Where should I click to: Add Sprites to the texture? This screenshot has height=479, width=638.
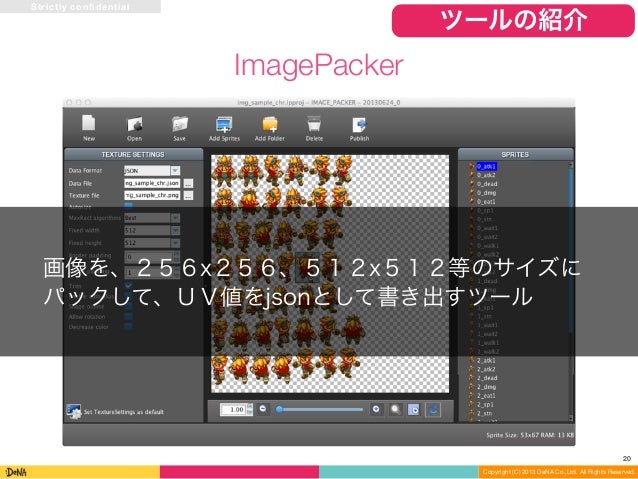tap(224, 129)
